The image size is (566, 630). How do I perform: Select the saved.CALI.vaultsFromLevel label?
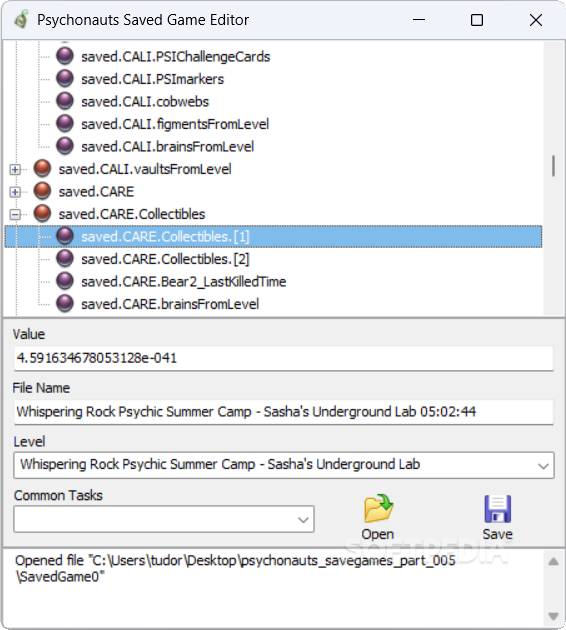pyautogui.click(x=145, y=169)
